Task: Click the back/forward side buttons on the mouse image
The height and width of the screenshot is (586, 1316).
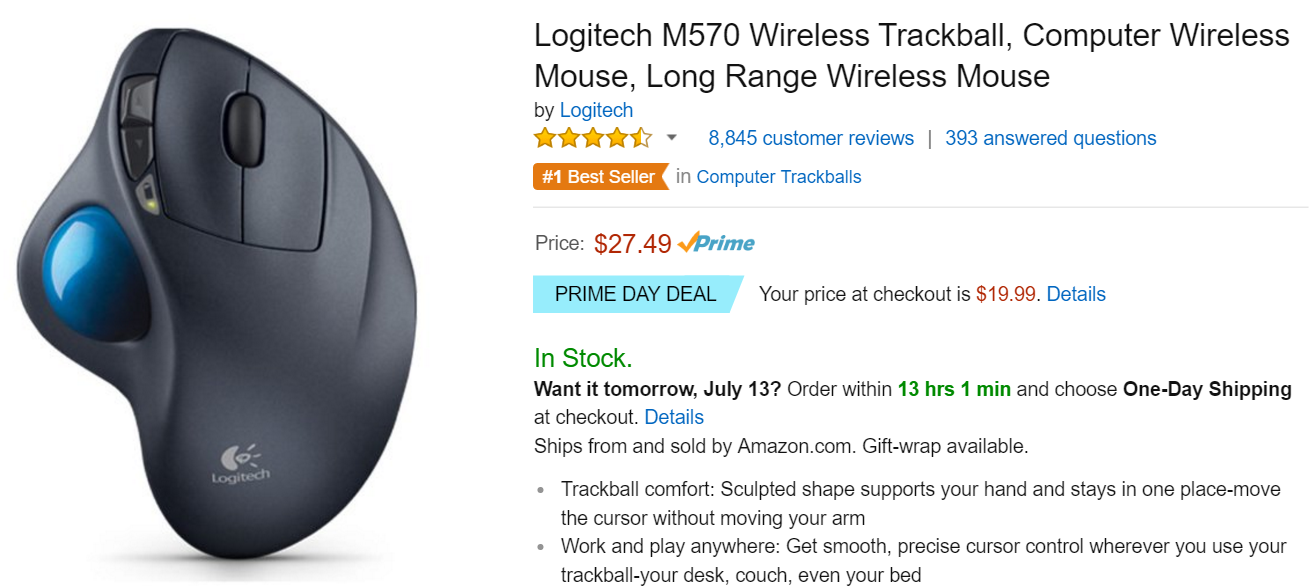Action: (138, 118)
